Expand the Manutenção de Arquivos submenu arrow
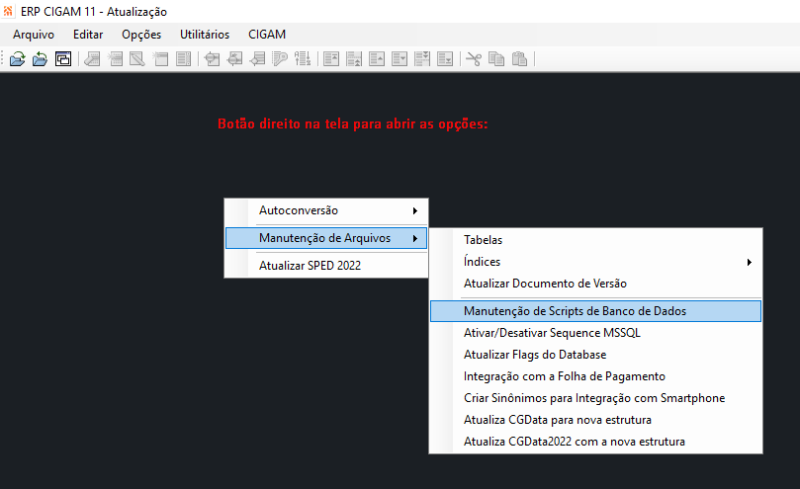800x489 pixels. [x=415, y=238]
